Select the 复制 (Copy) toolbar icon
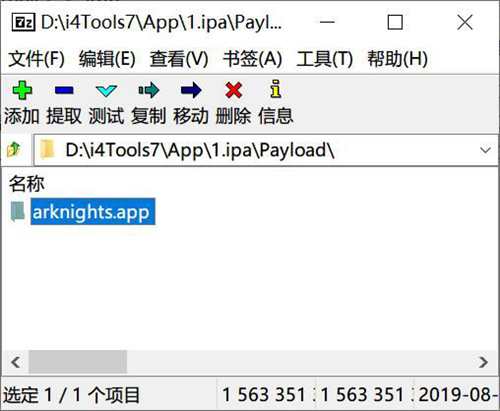Viewport: 500px width, 411px height. (x=149, y=90)
